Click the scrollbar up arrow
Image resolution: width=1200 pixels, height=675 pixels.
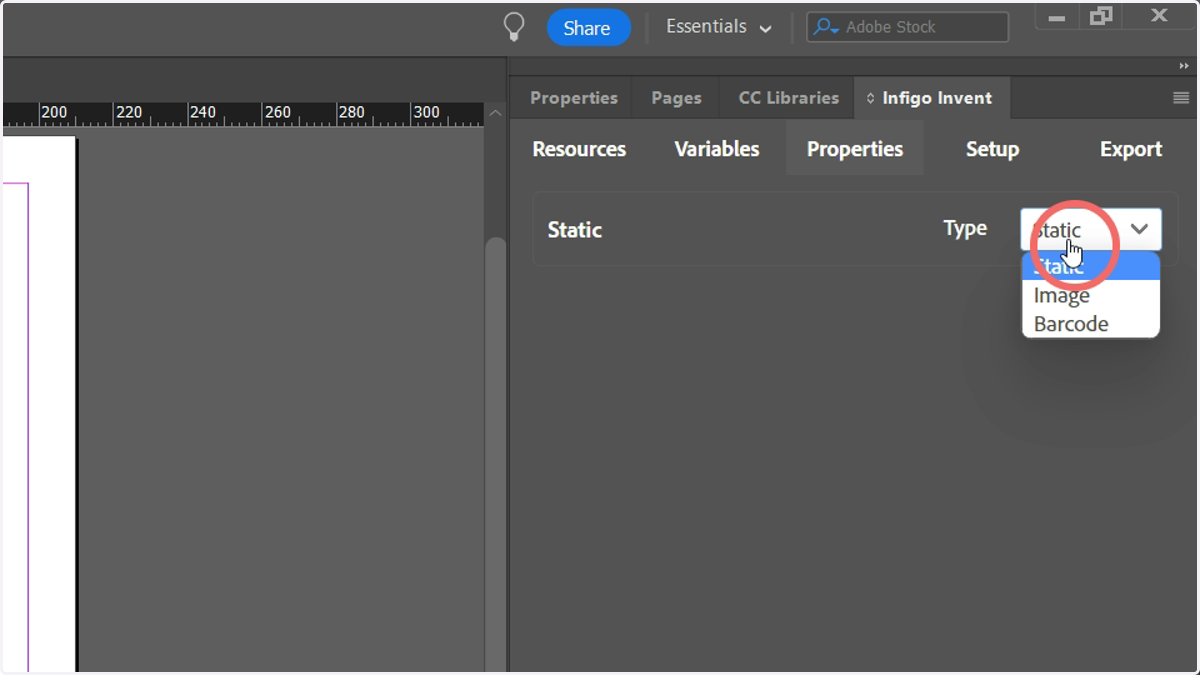pyautogui.click(x=495, y=113)
